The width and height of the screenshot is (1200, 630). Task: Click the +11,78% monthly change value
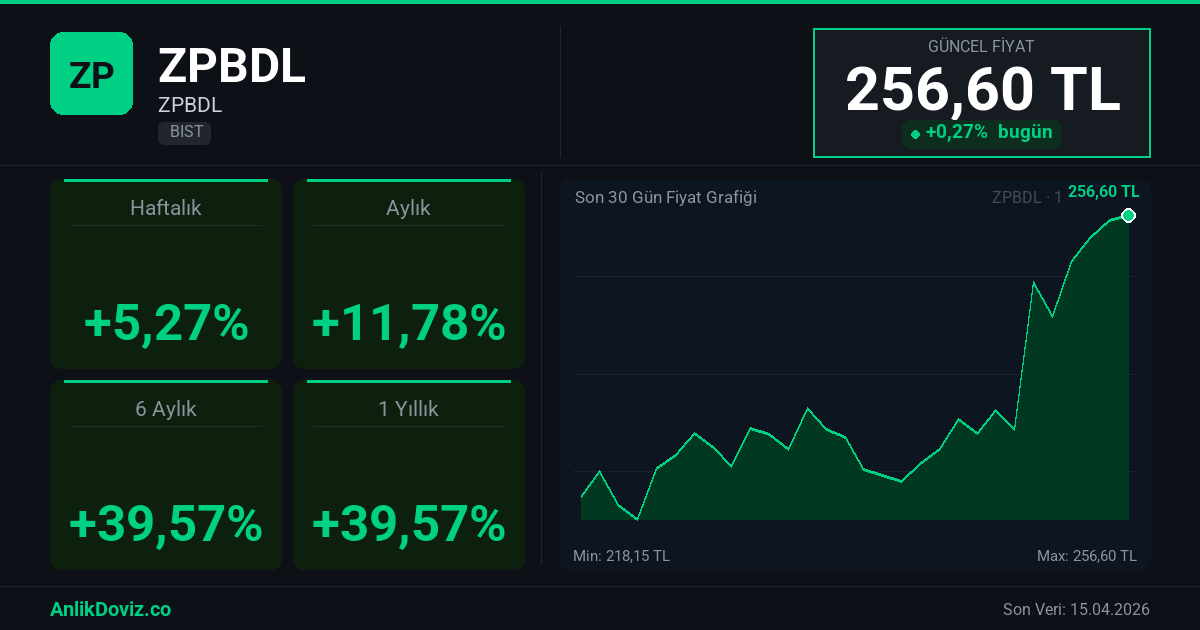408,323
